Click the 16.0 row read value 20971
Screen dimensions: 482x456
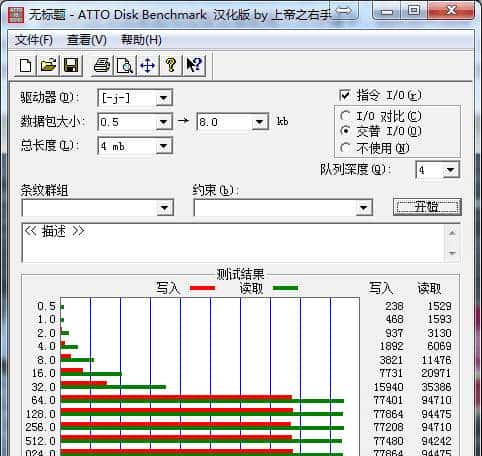[436, 373]
